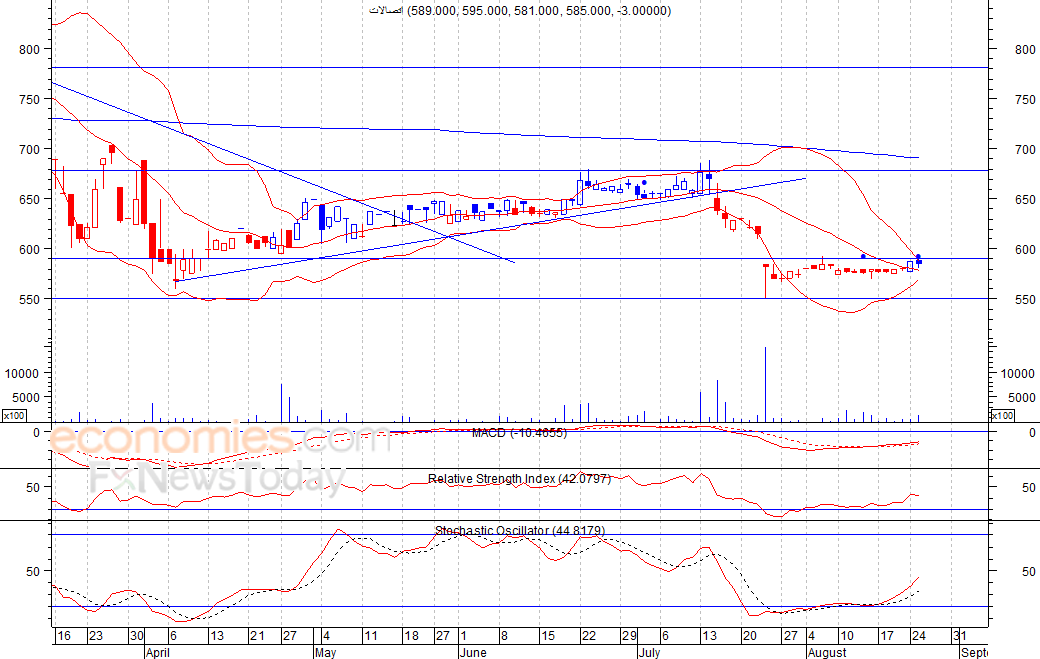Click date label 11 on time axis
Image resolution: width=1040 pixels, height=659 pixels.
pos(371,636)
